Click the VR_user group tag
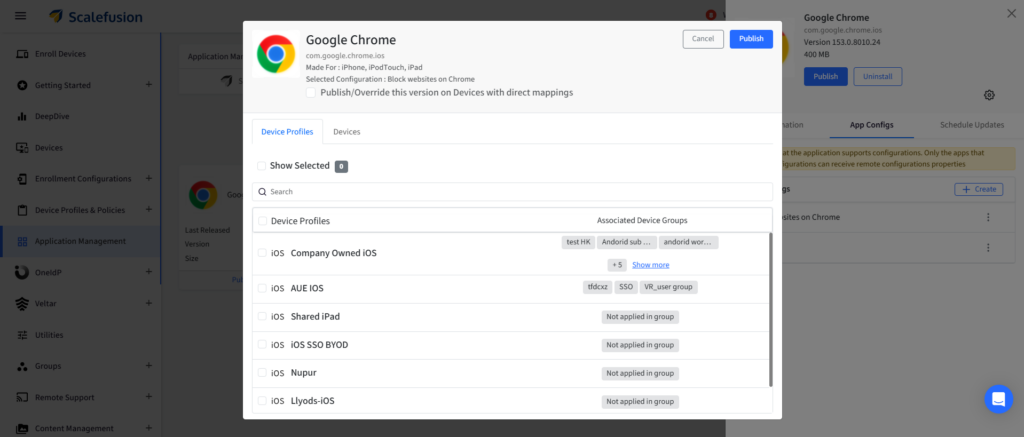 [668, 287]
